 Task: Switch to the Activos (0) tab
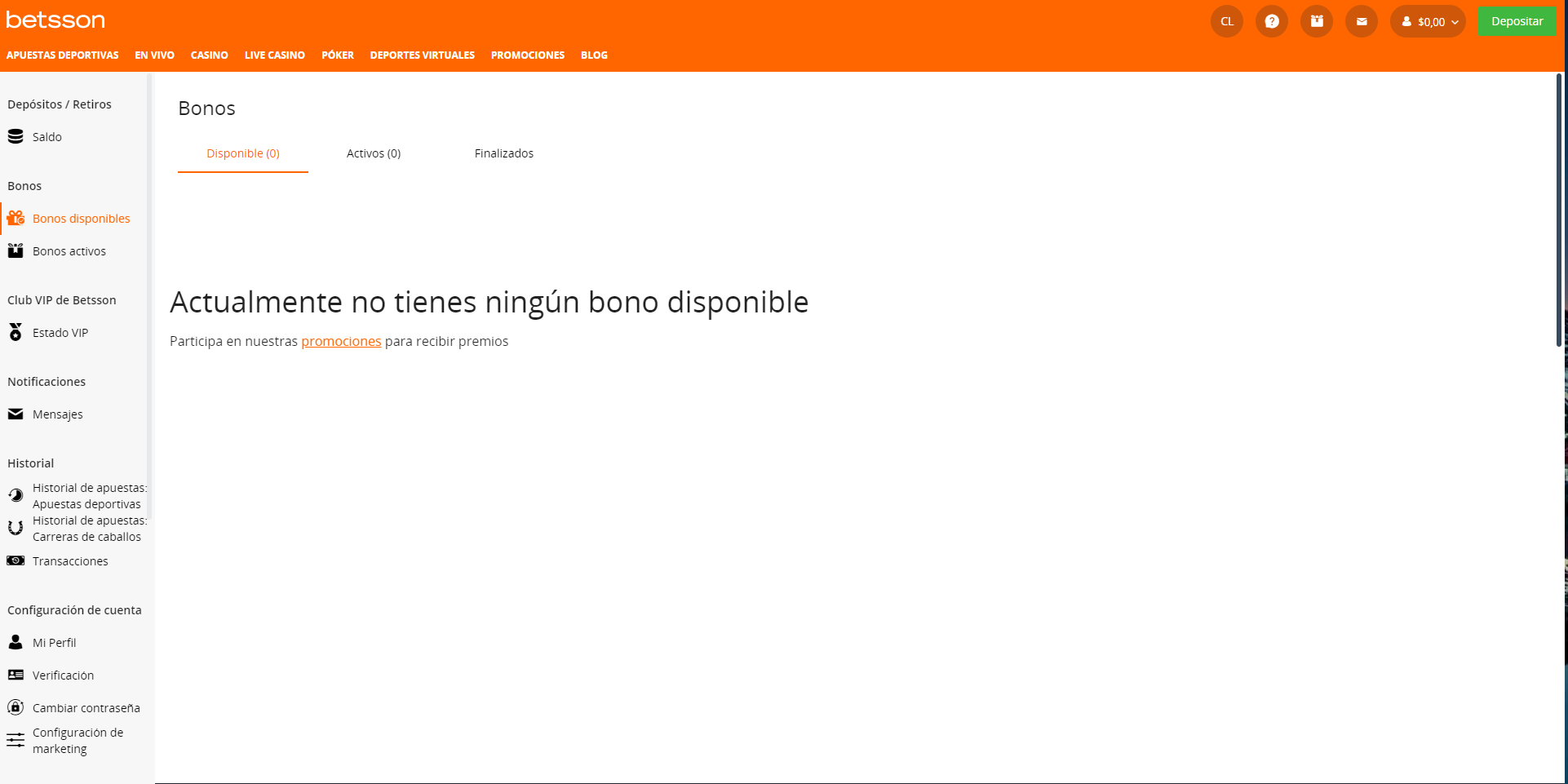coord(374,153)
